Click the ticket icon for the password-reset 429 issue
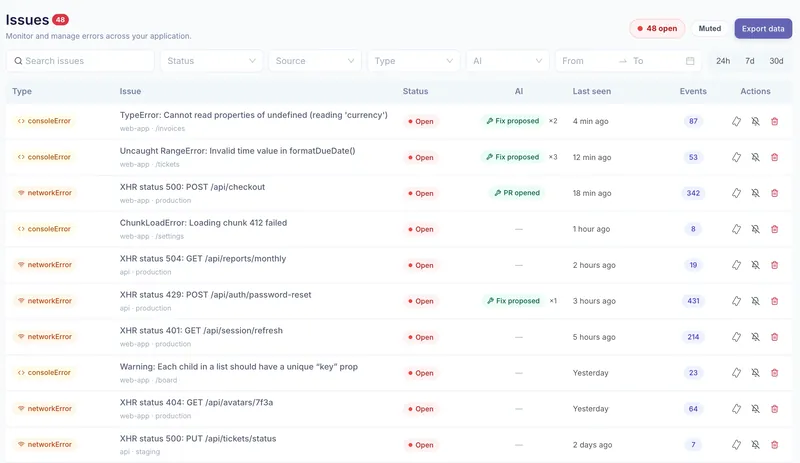Screen dimensions: 800x463 coord(736,301)
